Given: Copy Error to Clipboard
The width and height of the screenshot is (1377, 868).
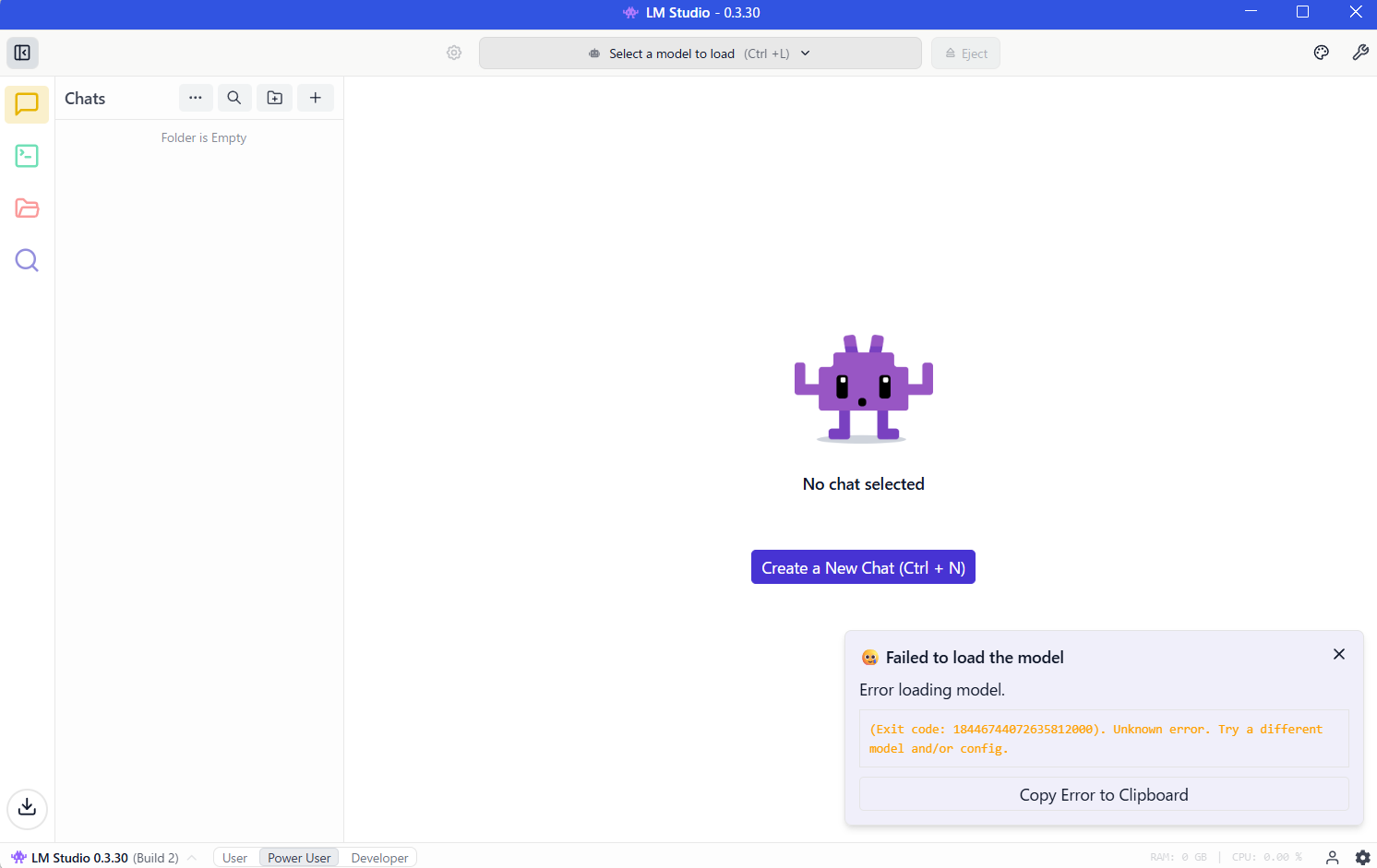Looking at the screenshot, I should click(x=1104, y=794).
